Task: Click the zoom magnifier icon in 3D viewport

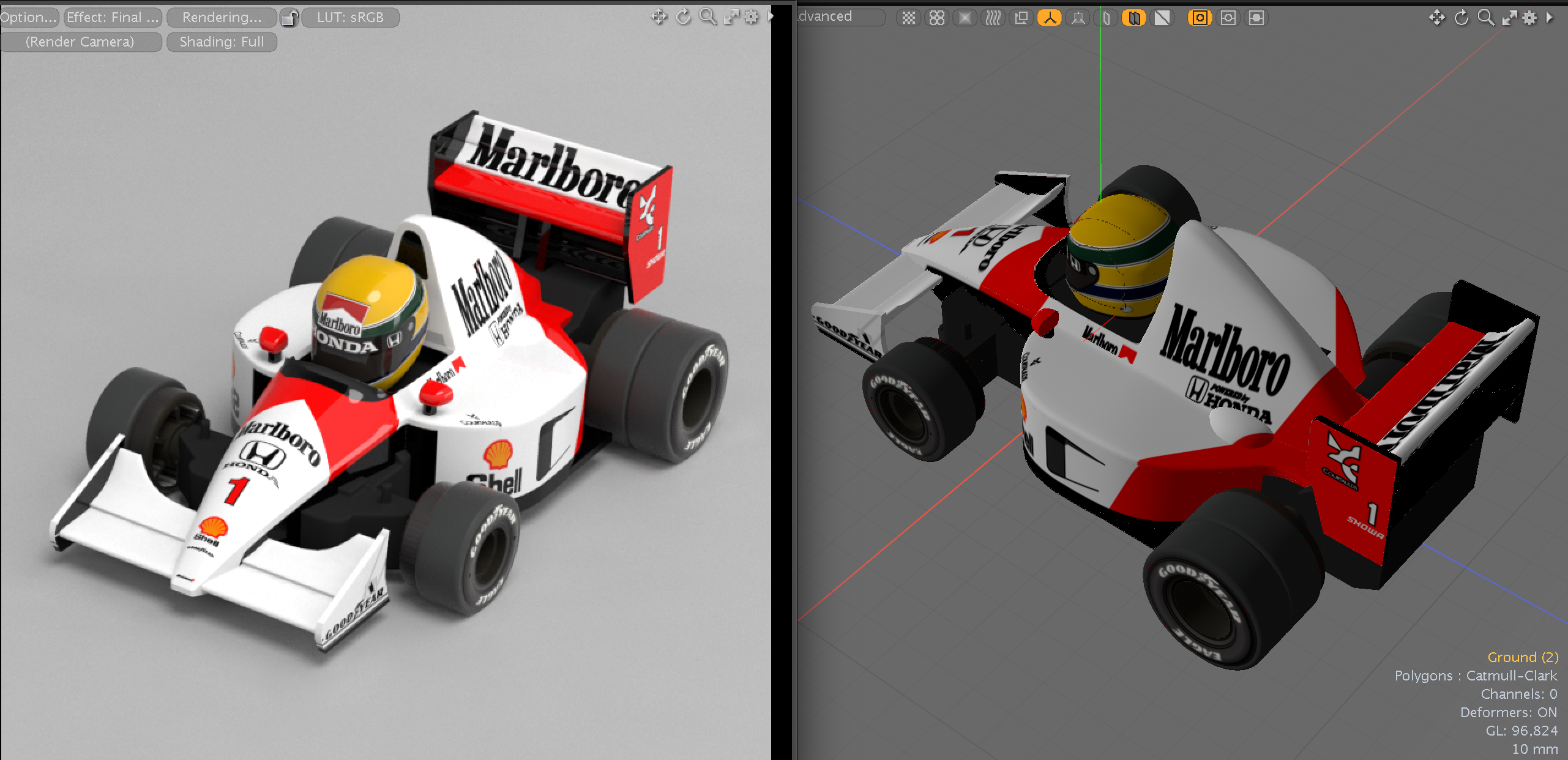Action: click(1486, 18)
